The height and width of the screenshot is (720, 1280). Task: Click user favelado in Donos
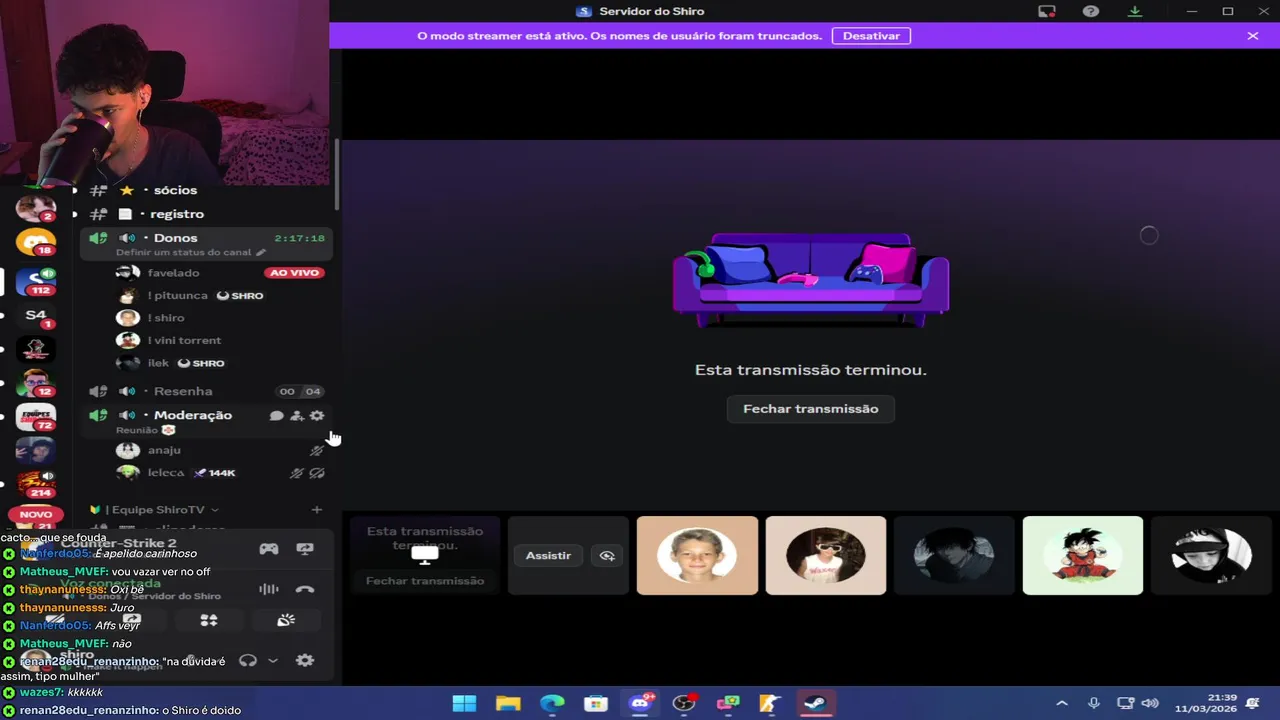(x=173, y=273)
